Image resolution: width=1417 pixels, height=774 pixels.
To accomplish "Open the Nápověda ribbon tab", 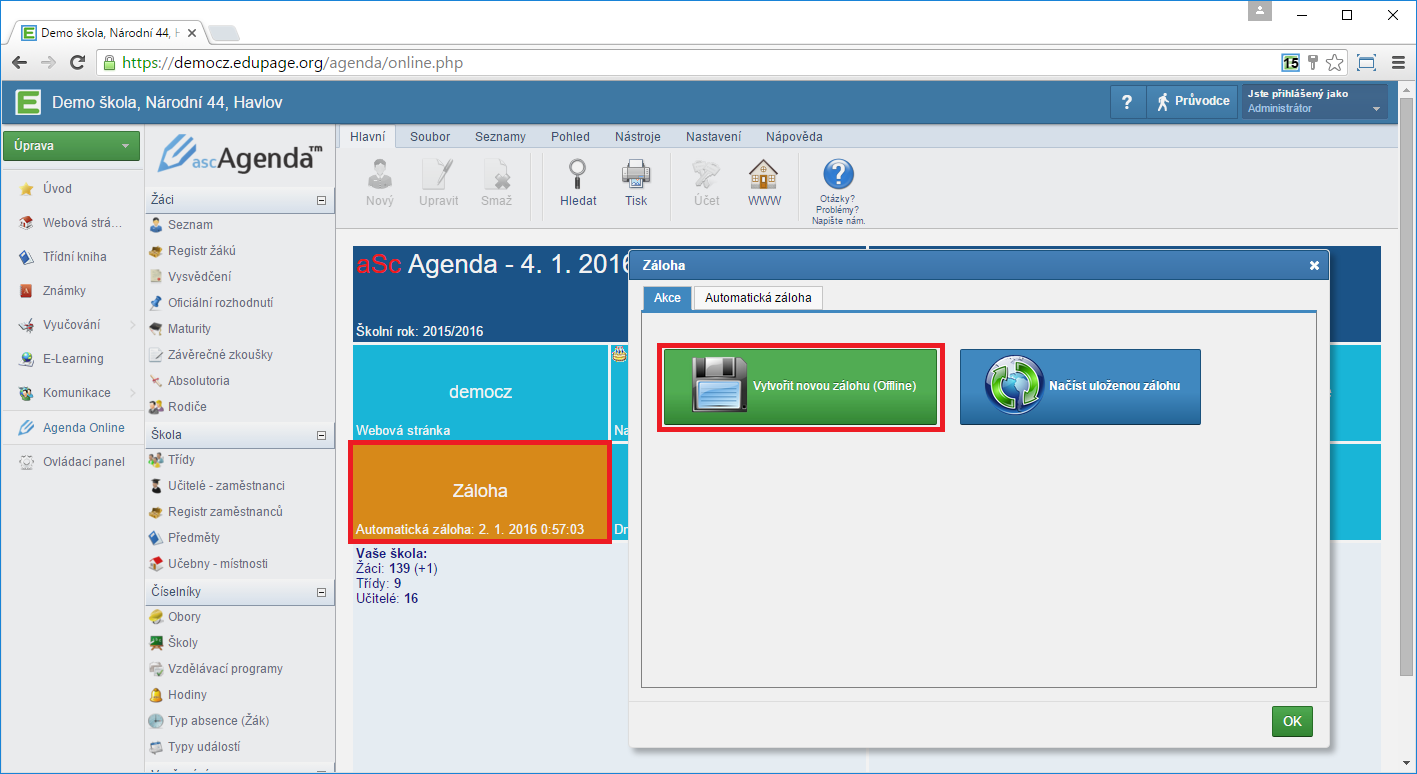I will point(794,137).
